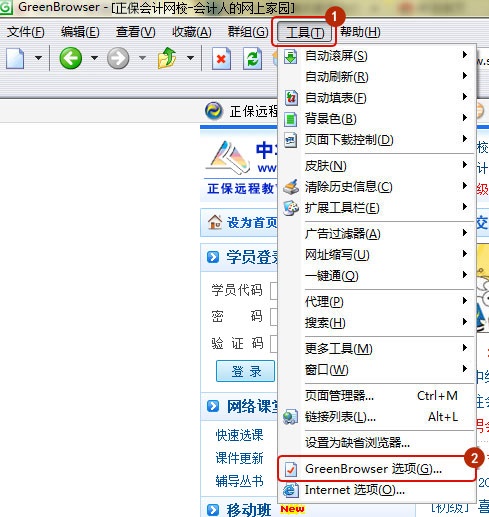Click the green Back arrow button
This screenshot has width=489, height=517.
click(x=71, y=58)
